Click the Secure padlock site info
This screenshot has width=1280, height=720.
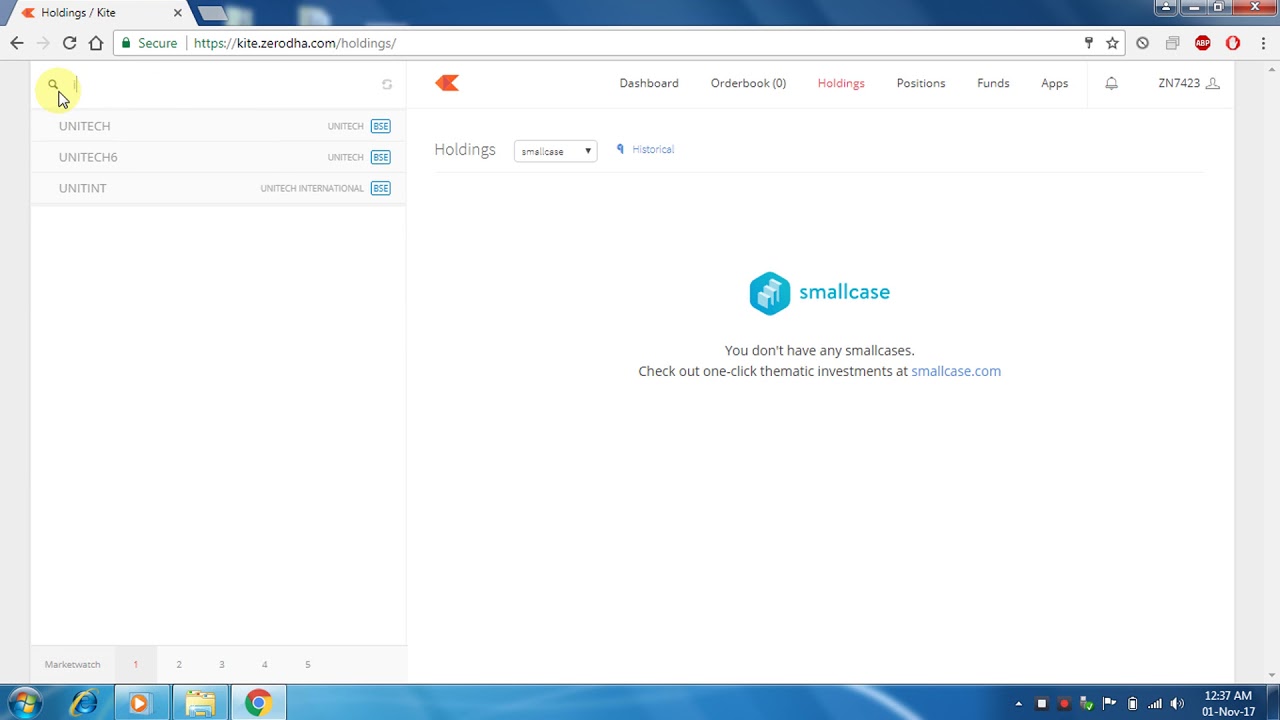(x=149, y=43)
